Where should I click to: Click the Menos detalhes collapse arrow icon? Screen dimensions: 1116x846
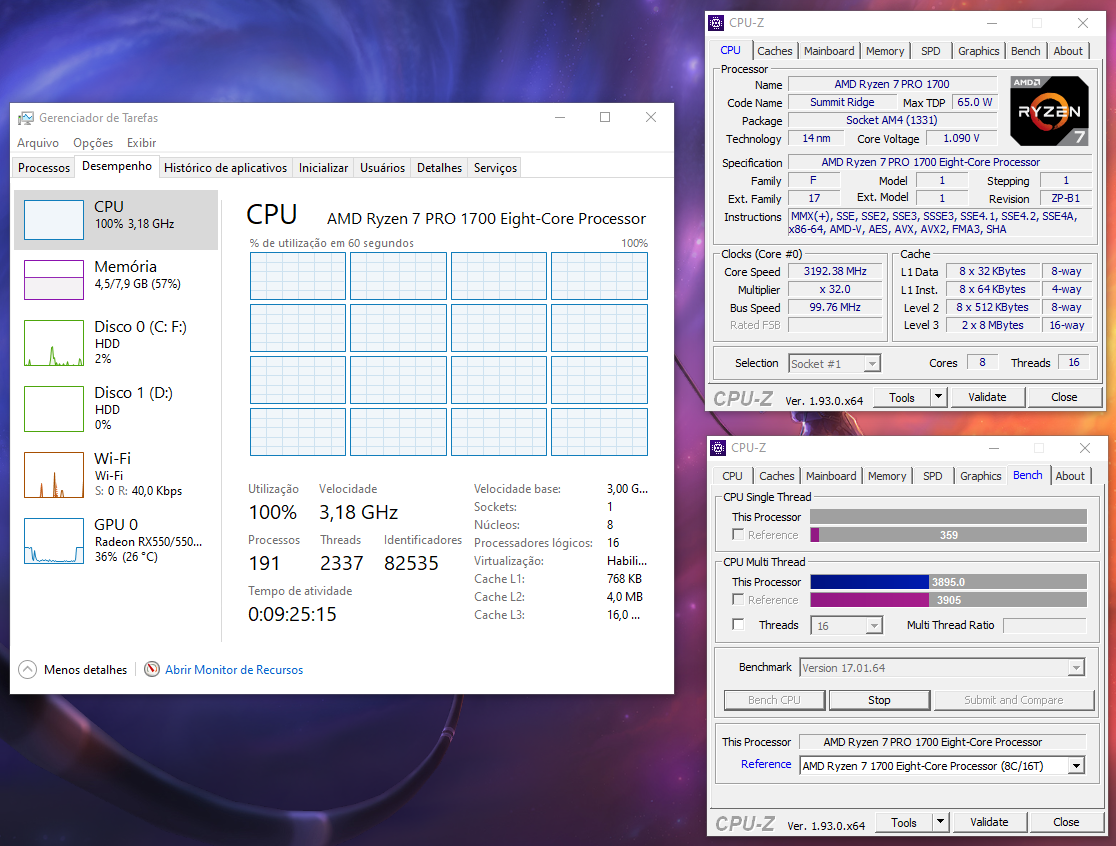27,670
